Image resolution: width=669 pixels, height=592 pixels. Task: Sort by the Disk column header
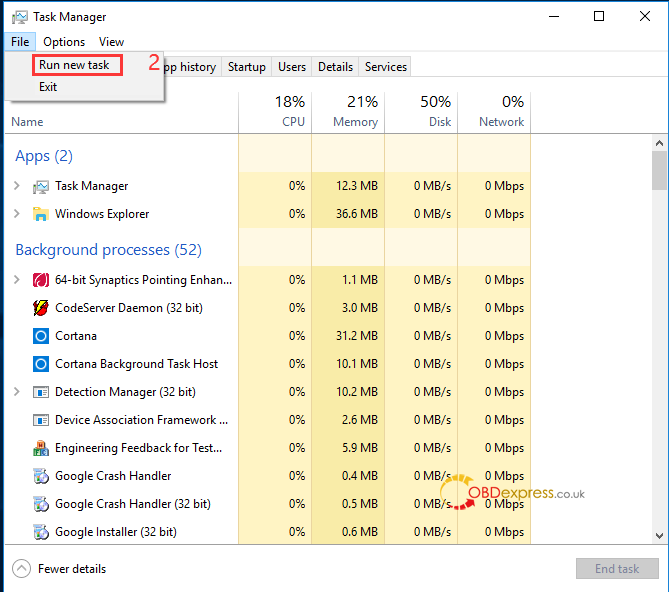click(421, 113)
